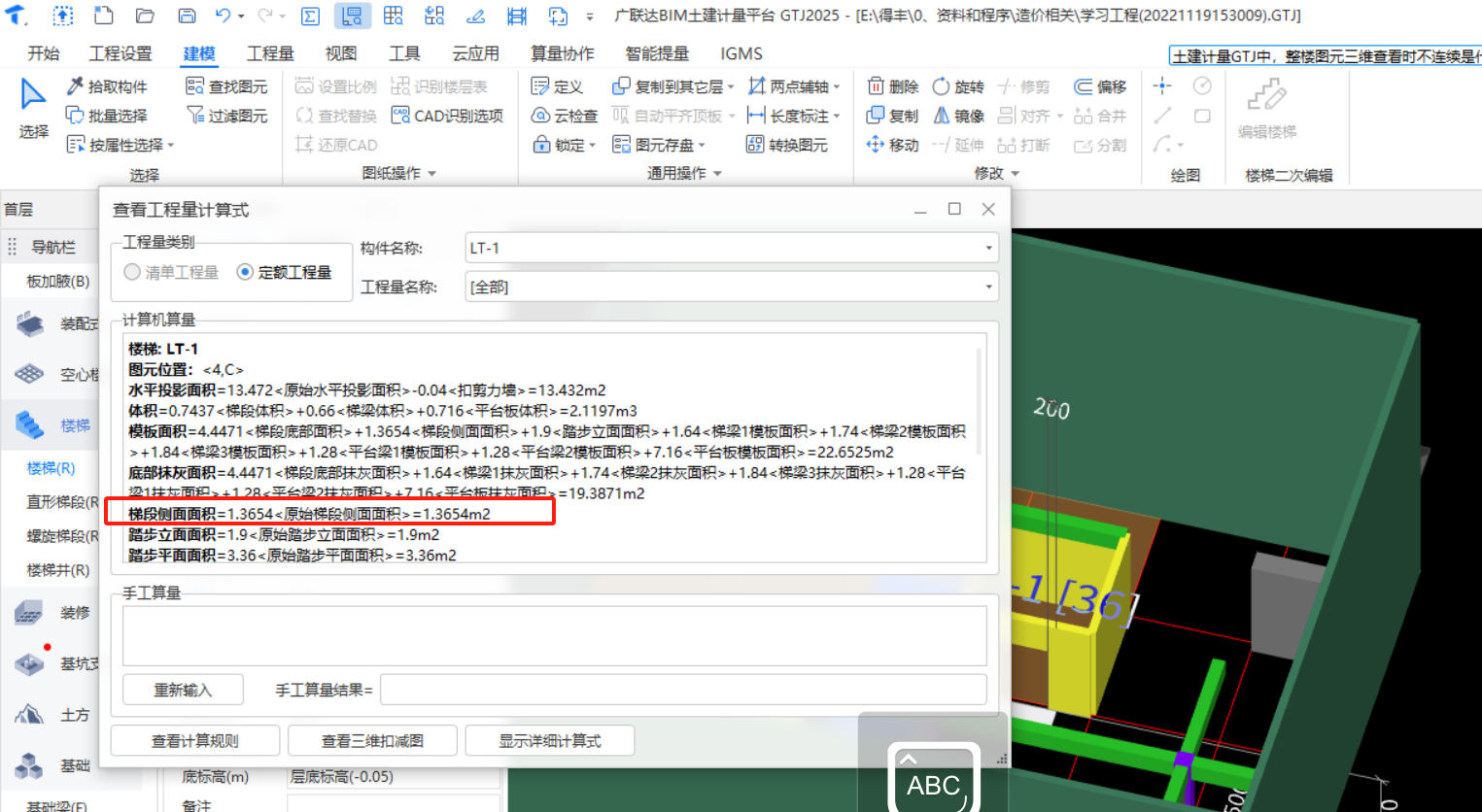This screenshot has width=1482, height=812.
Task: Click the undo arrow in the title bar
Action: [223, 16]
